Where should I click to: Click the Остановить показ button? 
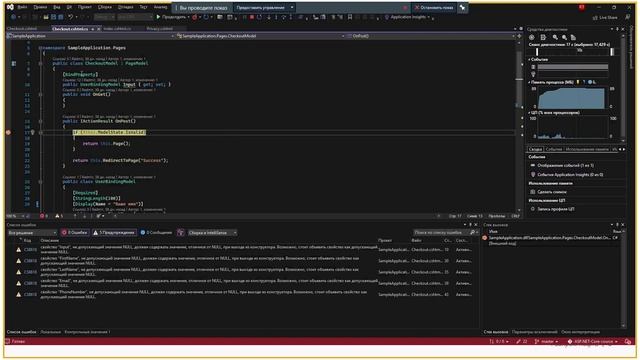pyautogui.click(x=434, y=7)
